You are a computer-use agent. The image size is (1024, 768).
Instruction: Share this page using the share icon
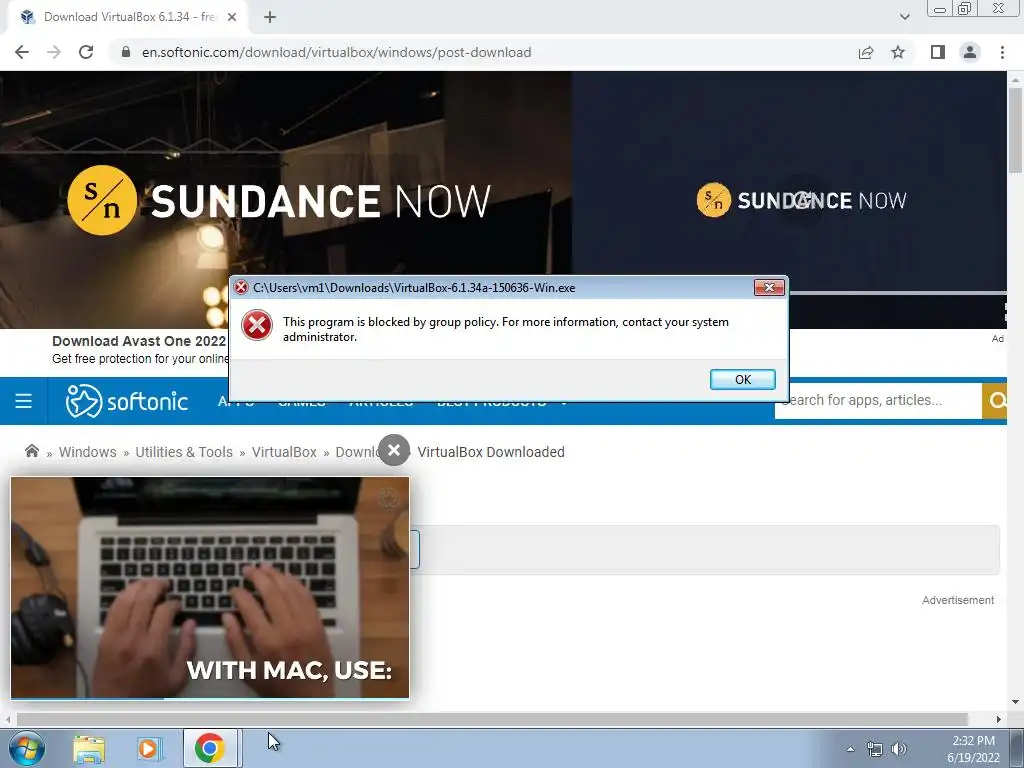(866, 52)
